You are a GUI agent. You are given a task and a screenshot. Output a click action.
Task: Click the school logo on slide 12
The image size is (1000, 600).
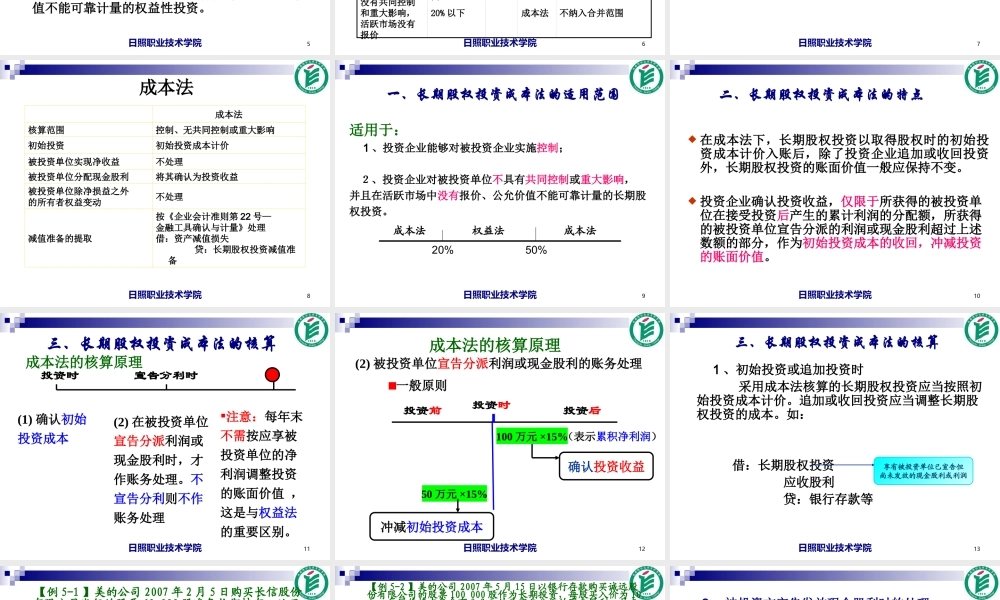pos(646,330)
